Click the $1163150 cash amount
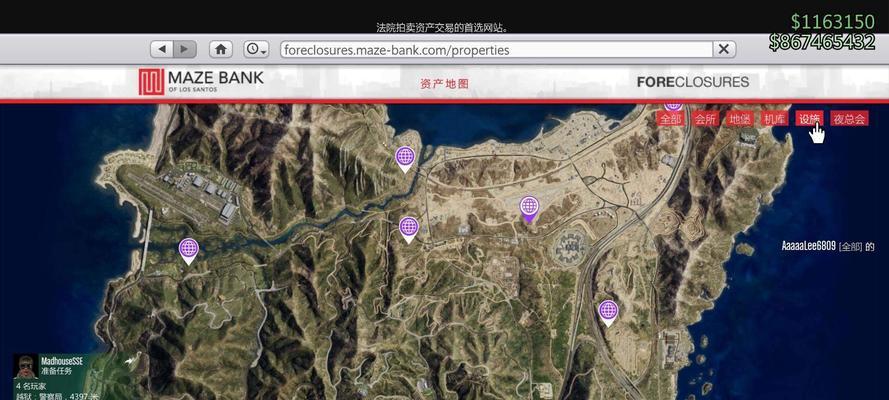Viewport: 889px width, 400px height. (832, 22)
